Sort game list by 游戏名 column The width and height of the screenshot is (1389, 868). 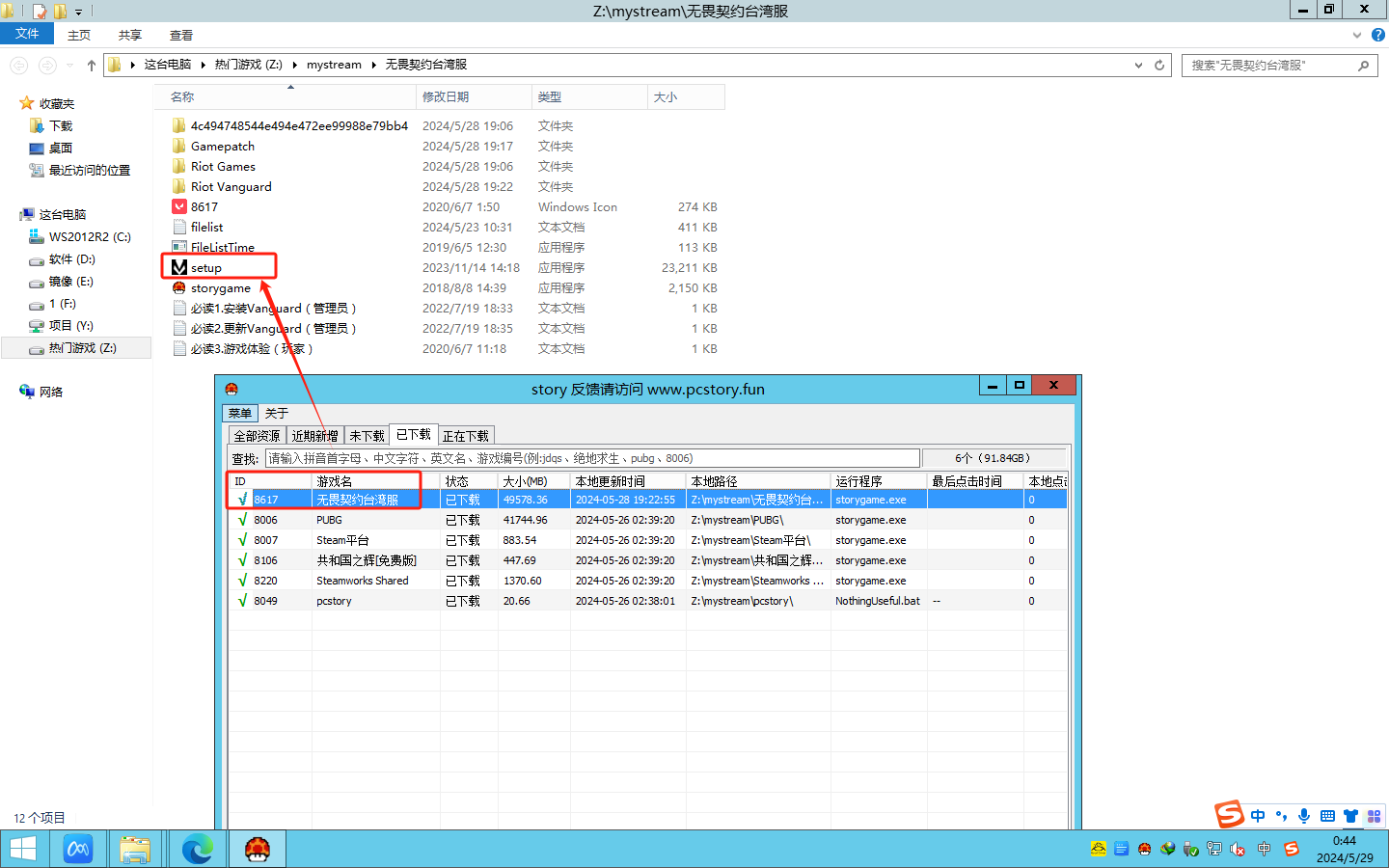click(376, 481)
